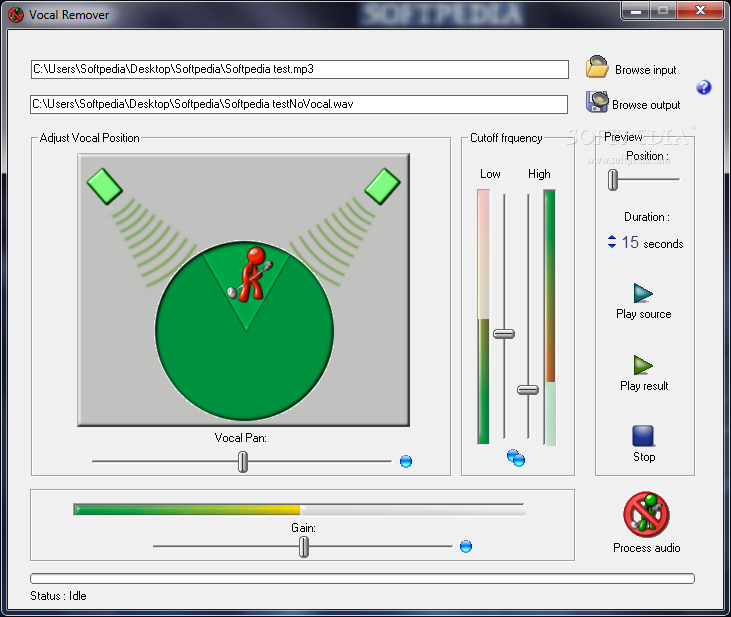
Task: Click the right green speaker diamond
Action: [x=382, y=186]
